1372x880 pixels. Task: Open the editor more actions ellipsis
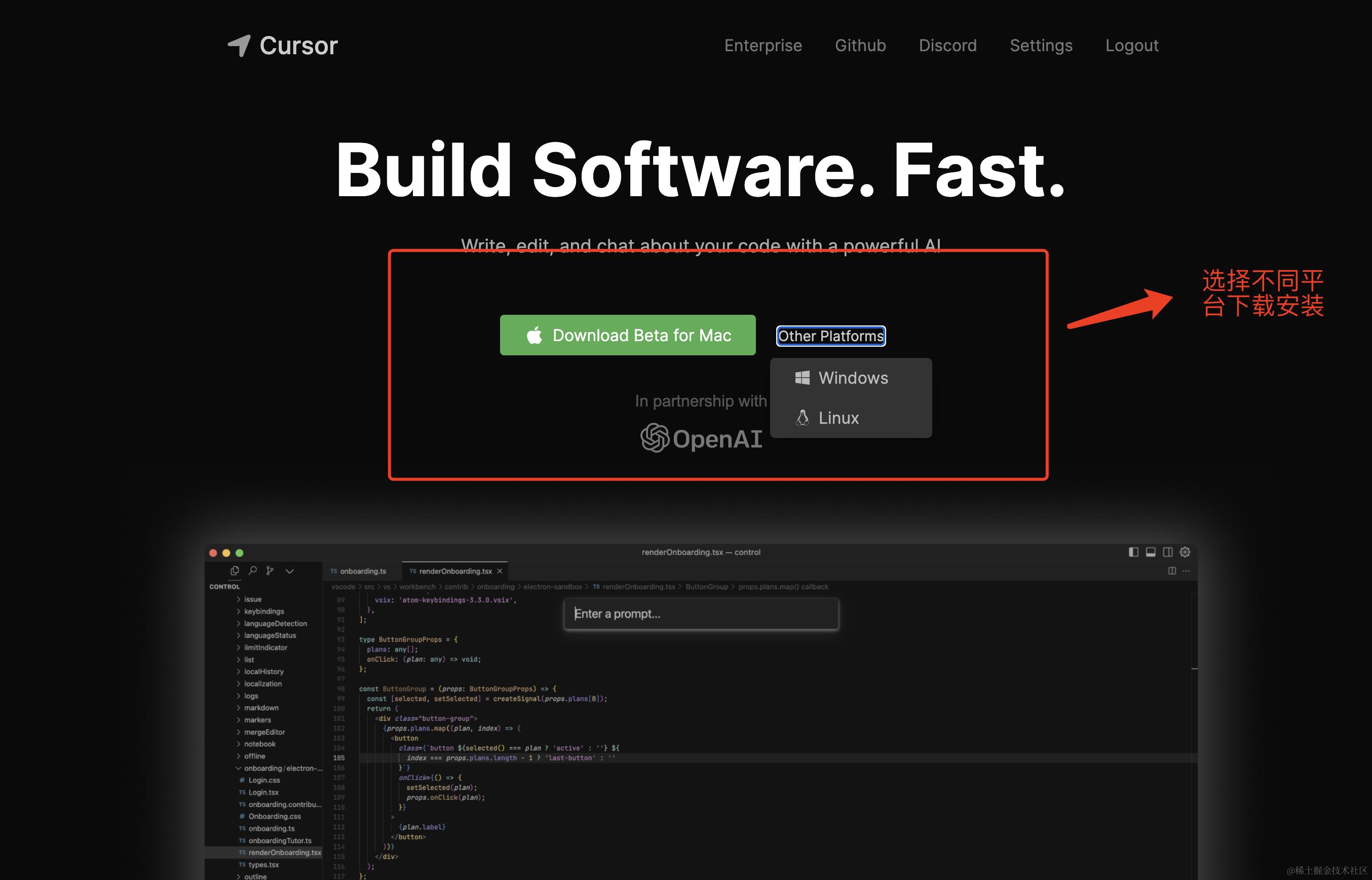click(1187, 570)
